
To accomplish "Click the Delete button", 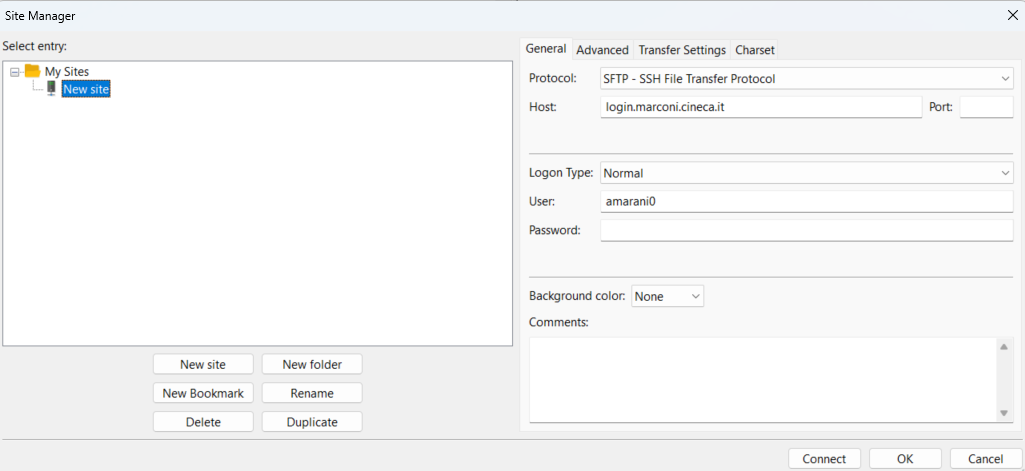I will pos(203,422).
